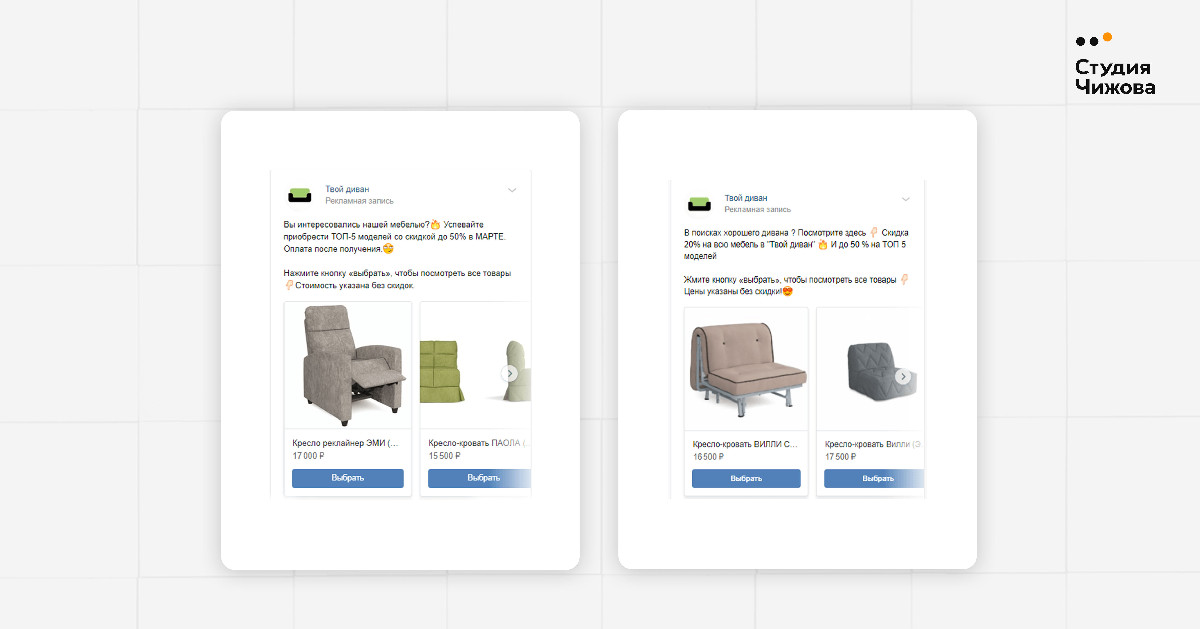Click Выбрать under Кресло реклайнер ЭМИ
This screenshot has width=1200, height=629.
(x=348, y=478)
